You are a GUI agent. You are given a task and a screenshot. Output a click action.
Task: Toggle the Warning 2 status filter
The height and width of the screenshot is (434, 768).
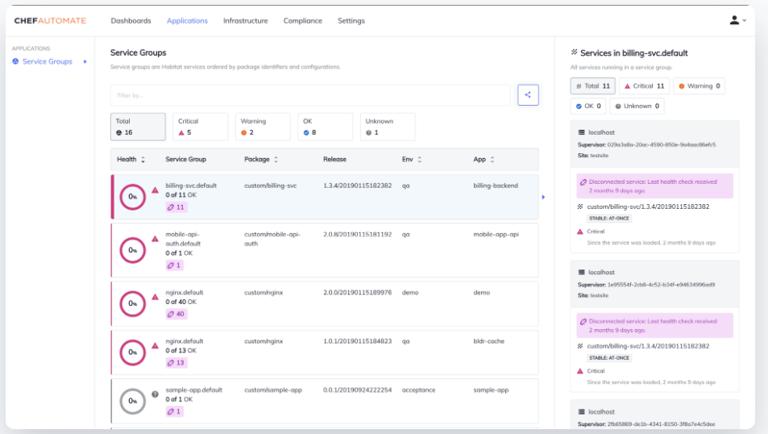coord(263,126)
